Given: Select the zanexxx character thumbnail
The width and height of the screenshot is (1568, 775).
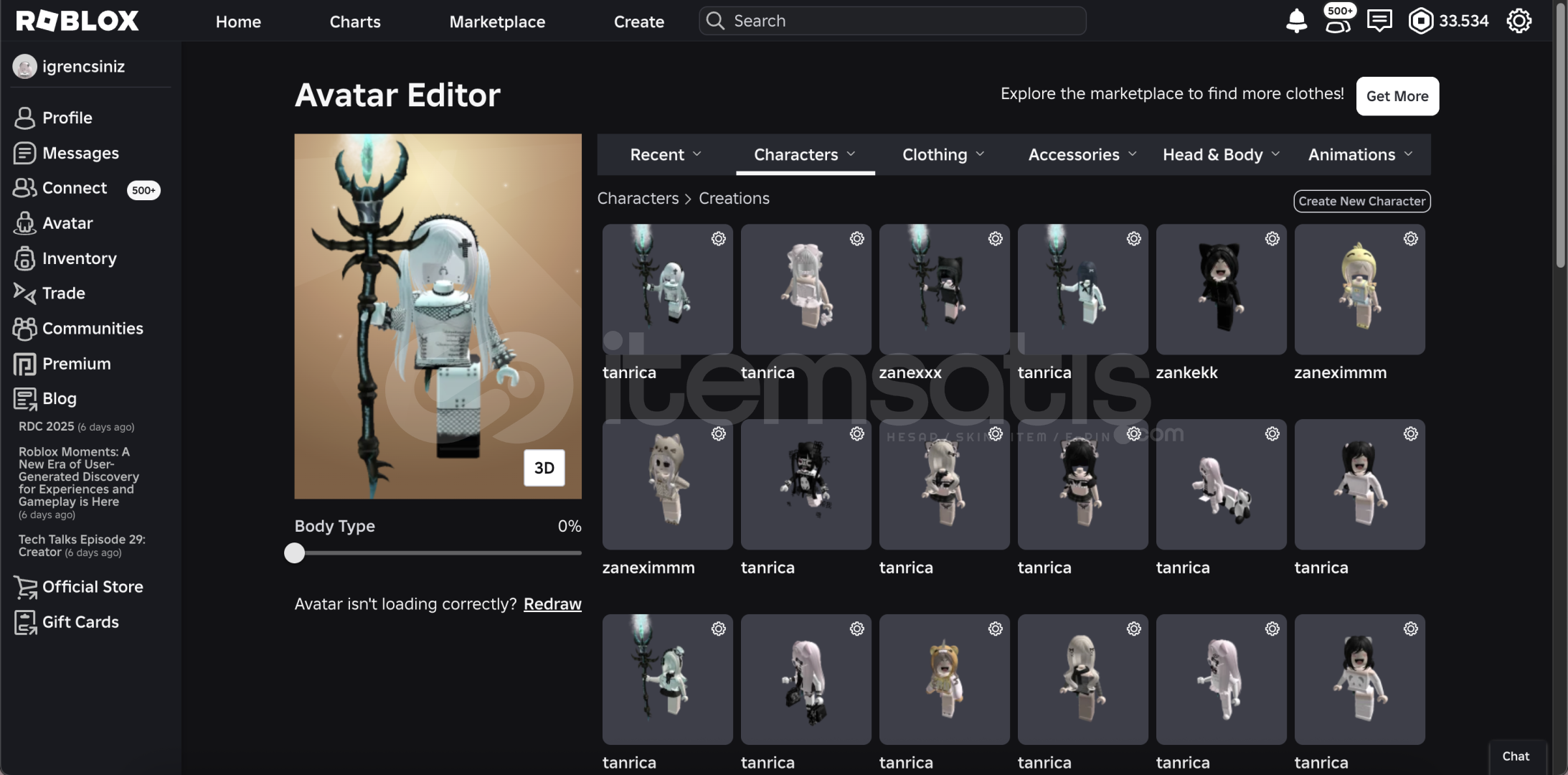Looking at the screenshot, I should 944,289.
